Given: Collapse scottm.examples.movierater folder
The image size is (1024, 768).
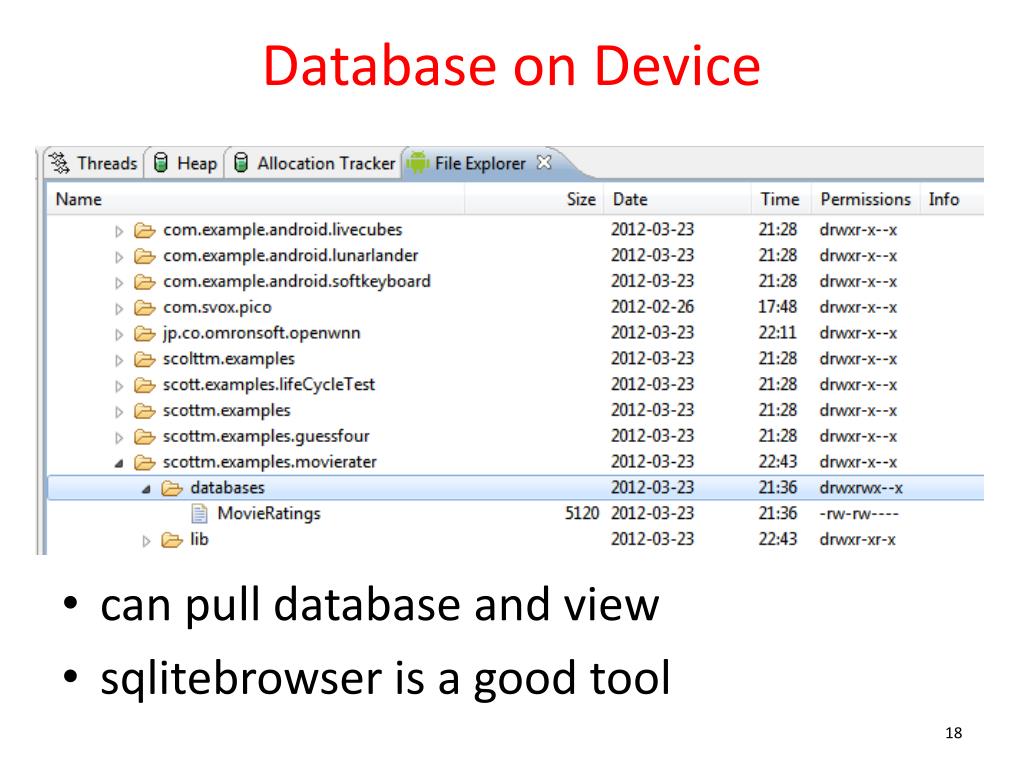Looking at the screenshot, I should pos(119,463).
